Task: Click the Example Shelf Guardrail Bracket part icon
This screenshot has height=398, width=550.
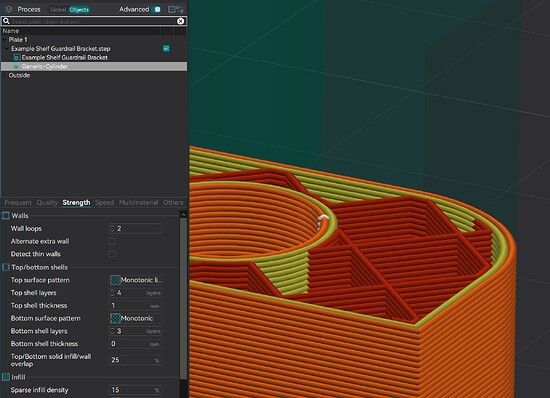Action: click(16, 58)
